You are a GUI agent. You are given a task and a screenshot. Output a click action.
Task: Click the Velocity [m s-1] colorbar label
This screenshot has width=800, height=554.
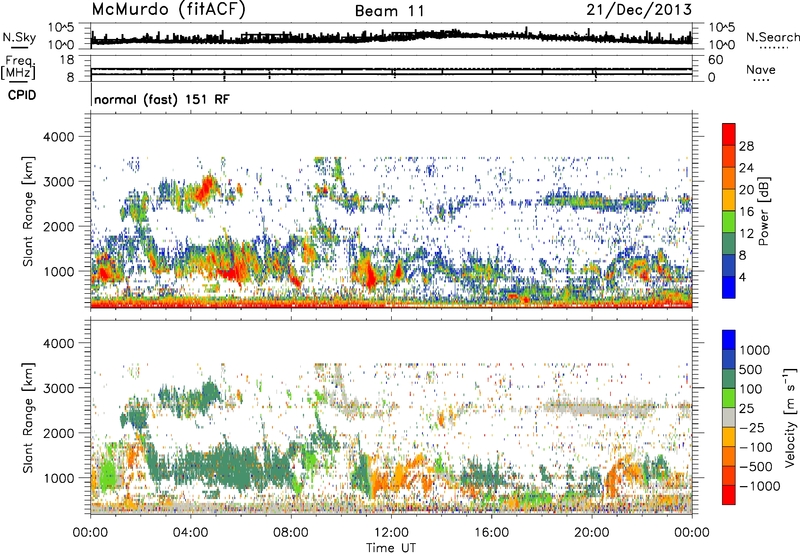point(790,417)
